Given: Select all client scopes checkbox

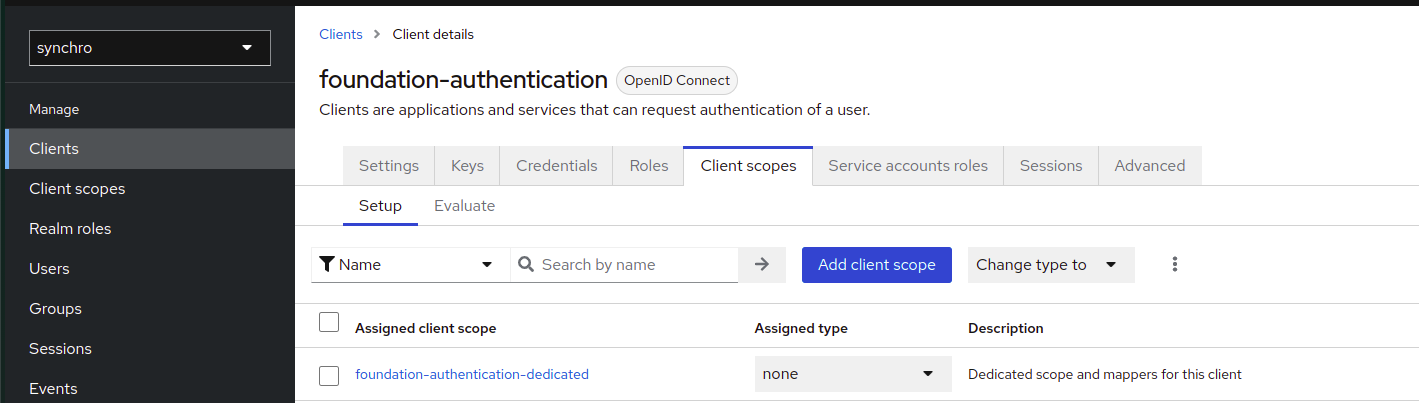Looking at the screenshot, I should click(x=329, y=322).
